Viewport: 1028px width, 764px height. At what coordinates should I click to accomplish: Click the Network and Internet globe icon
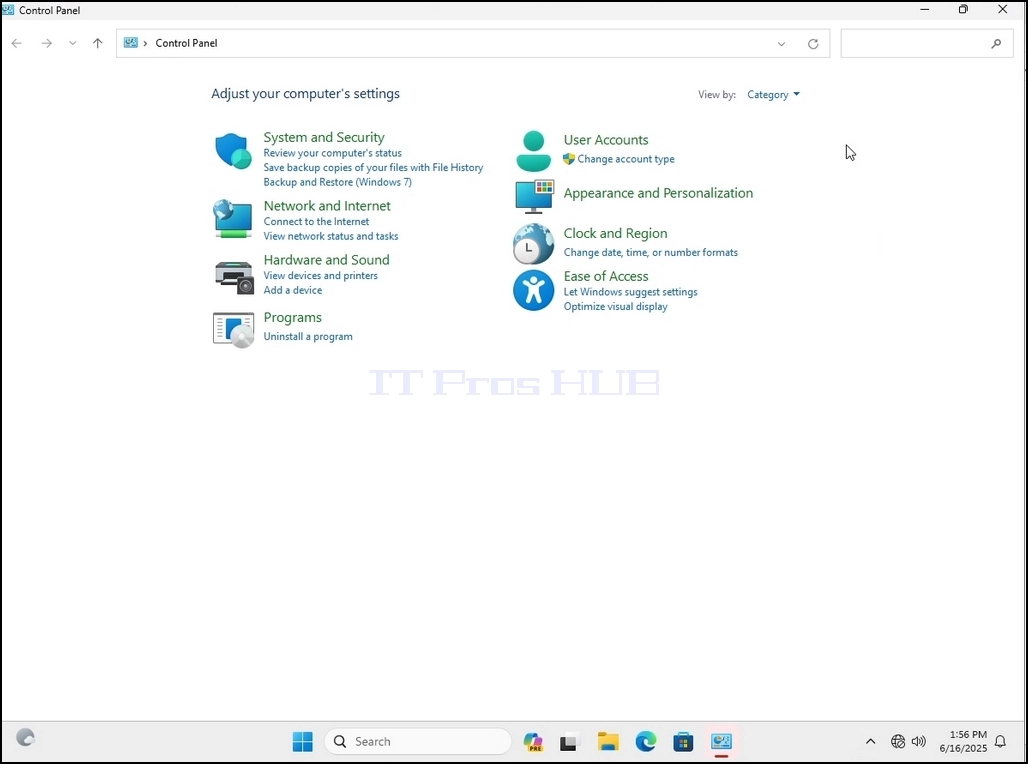click(x=233, y=219)
